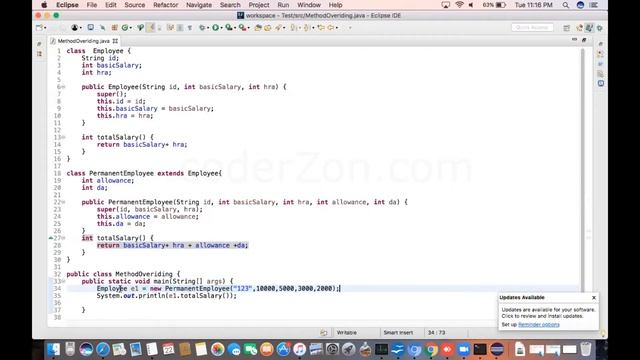Click the Writable status bar entry

(x=347, y=333)
